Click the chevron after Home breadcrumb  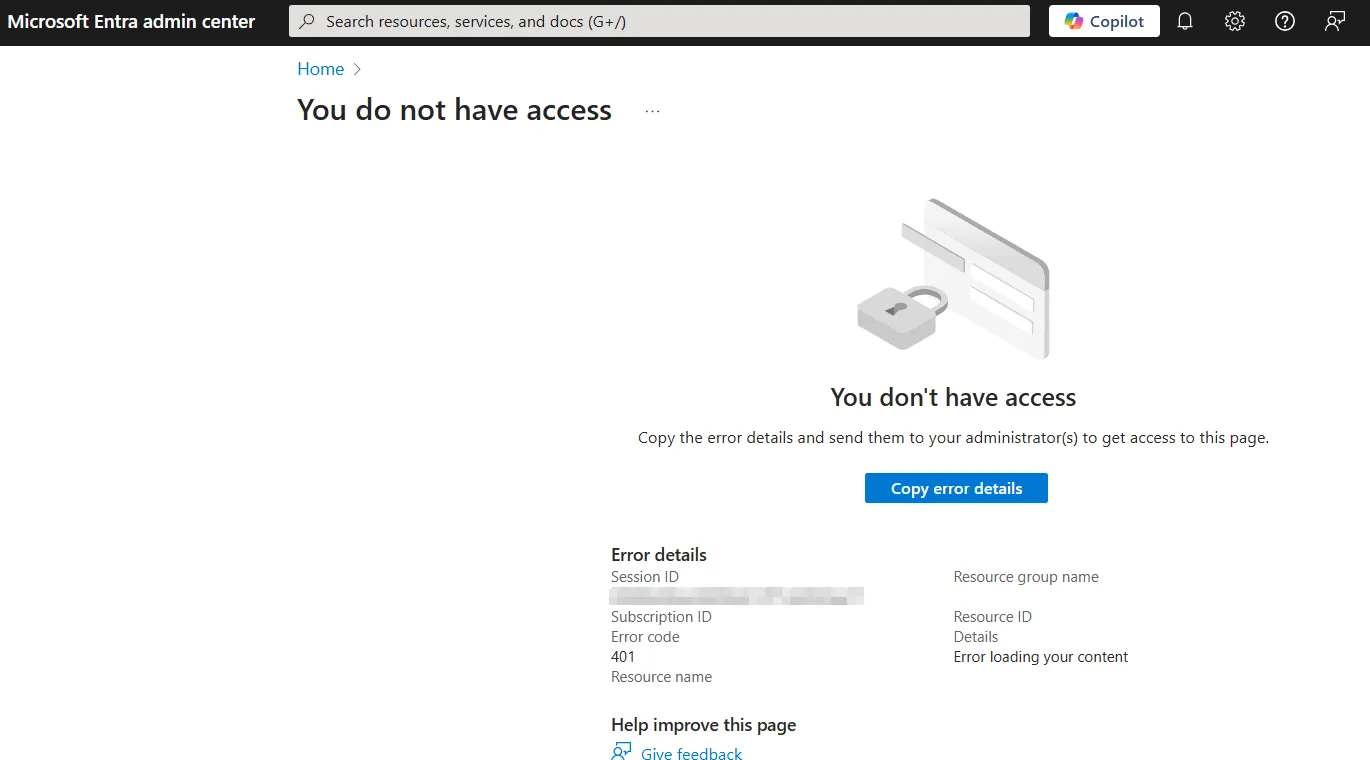click(x=358, y=69)
